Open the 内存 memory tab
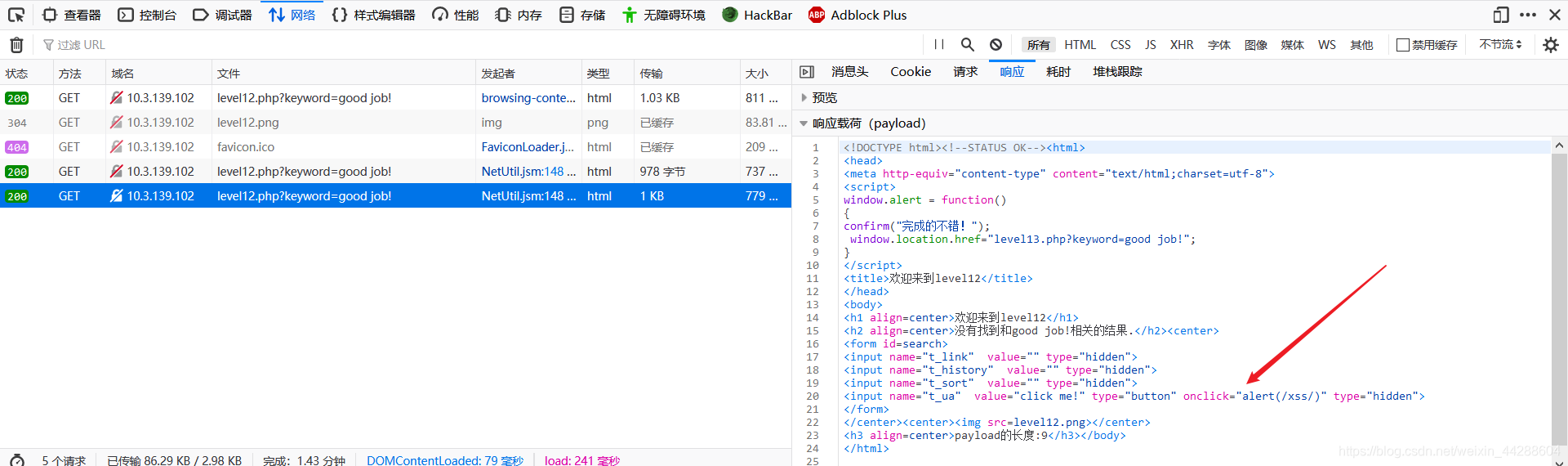Screen dimensions: 1568x466 519,15
